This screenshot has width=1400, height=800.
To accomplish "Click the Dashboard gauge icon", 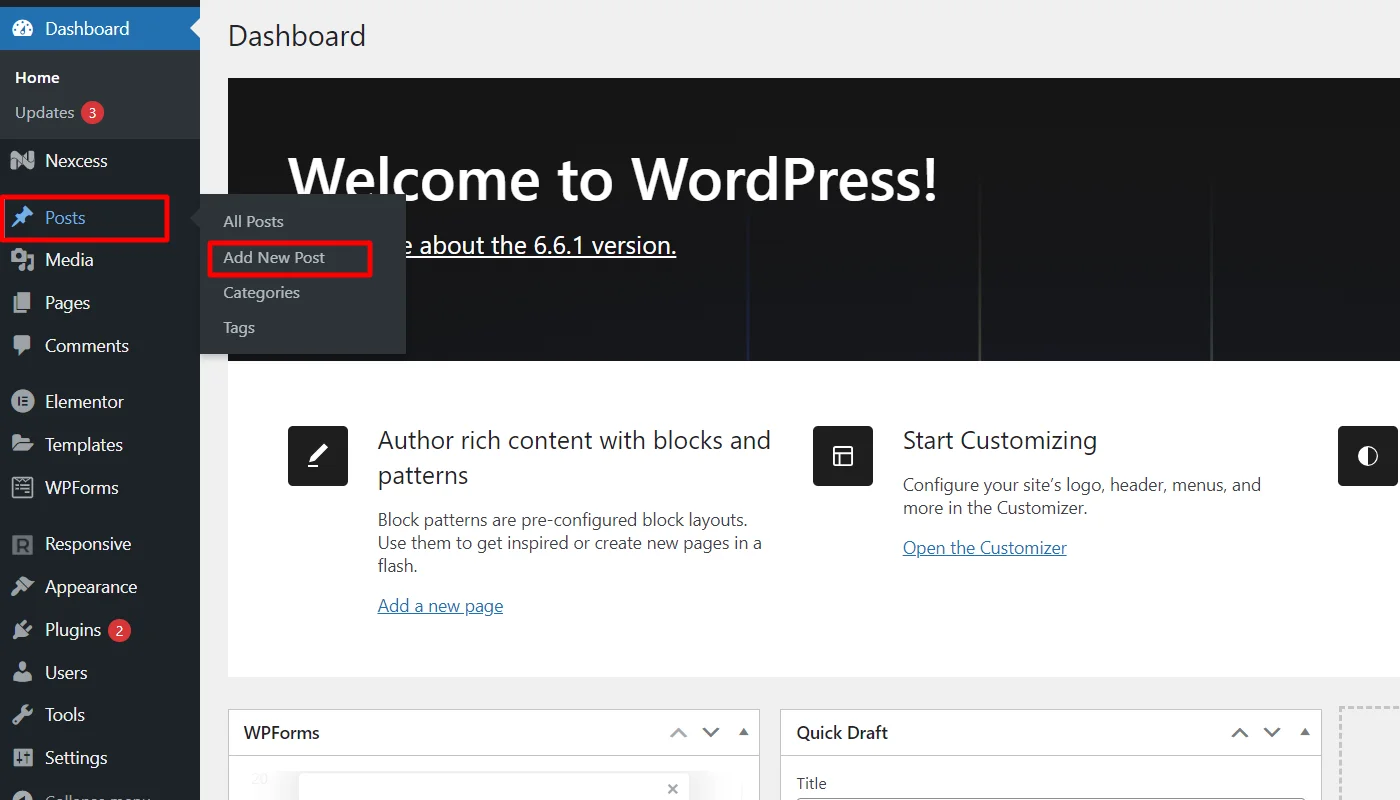I will [22, 29].
